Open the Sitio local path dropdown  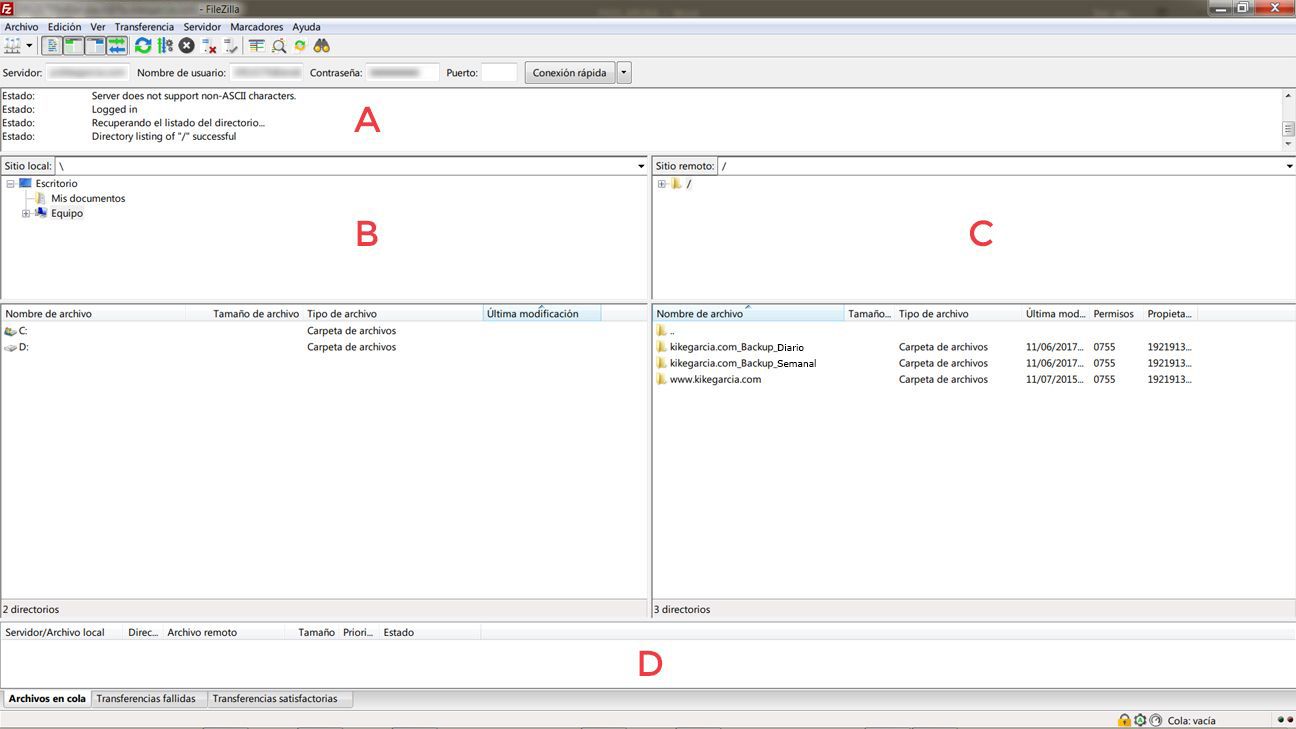[641, 166]
